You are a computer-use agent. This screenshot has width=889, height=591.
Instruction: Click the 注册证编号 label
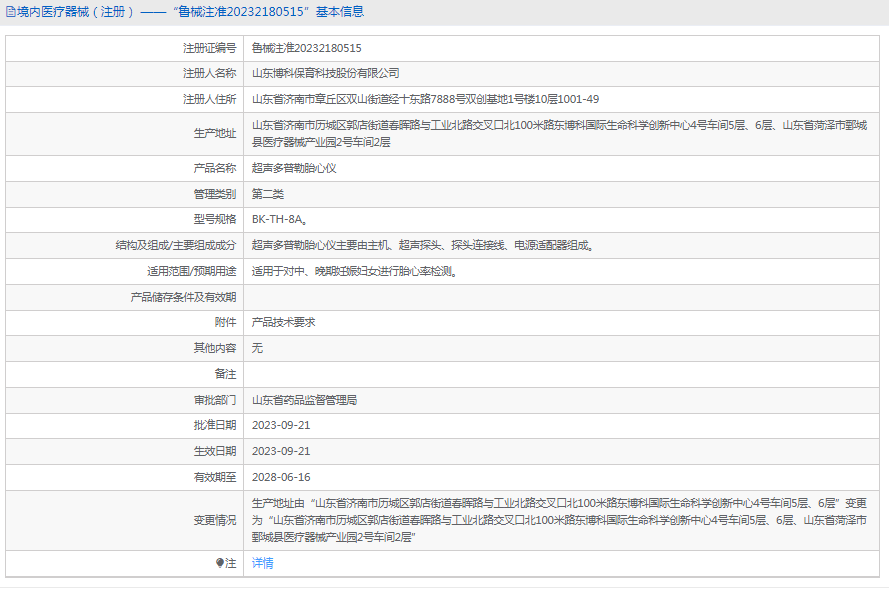point(209,48)
